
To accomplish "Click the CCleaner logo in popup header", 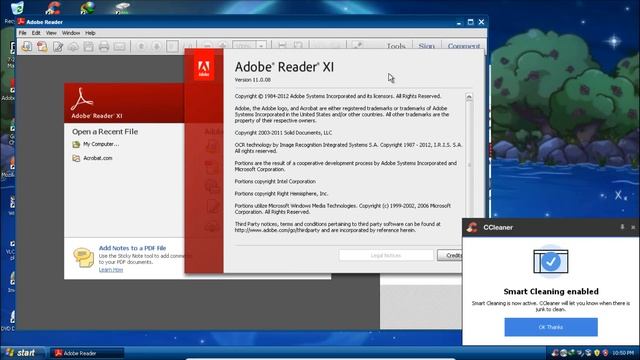I will [473, 227].
